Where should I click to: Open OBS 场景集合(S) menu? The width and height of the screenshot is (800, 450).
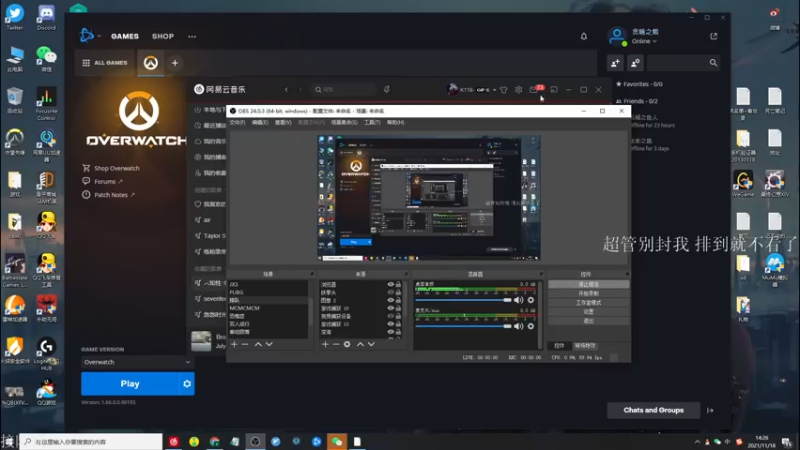click(x=344, y=122)
